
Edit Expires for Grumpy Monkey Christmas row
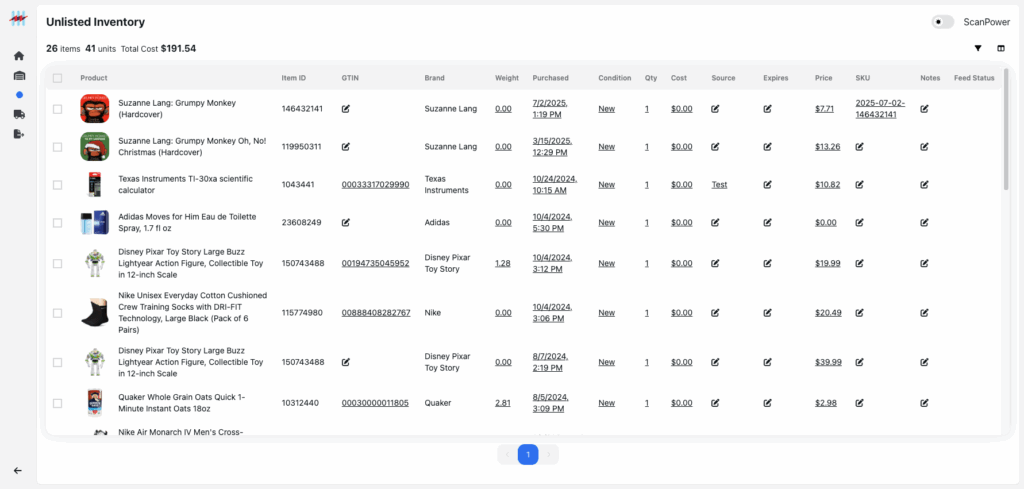767,147
